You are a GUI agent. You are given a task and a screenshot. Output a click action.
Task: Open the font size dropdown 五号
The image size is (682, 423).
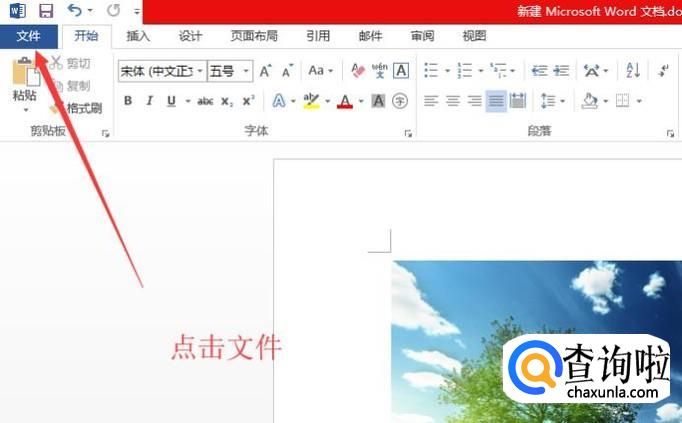pyautogui.click(x=229, y=71)
